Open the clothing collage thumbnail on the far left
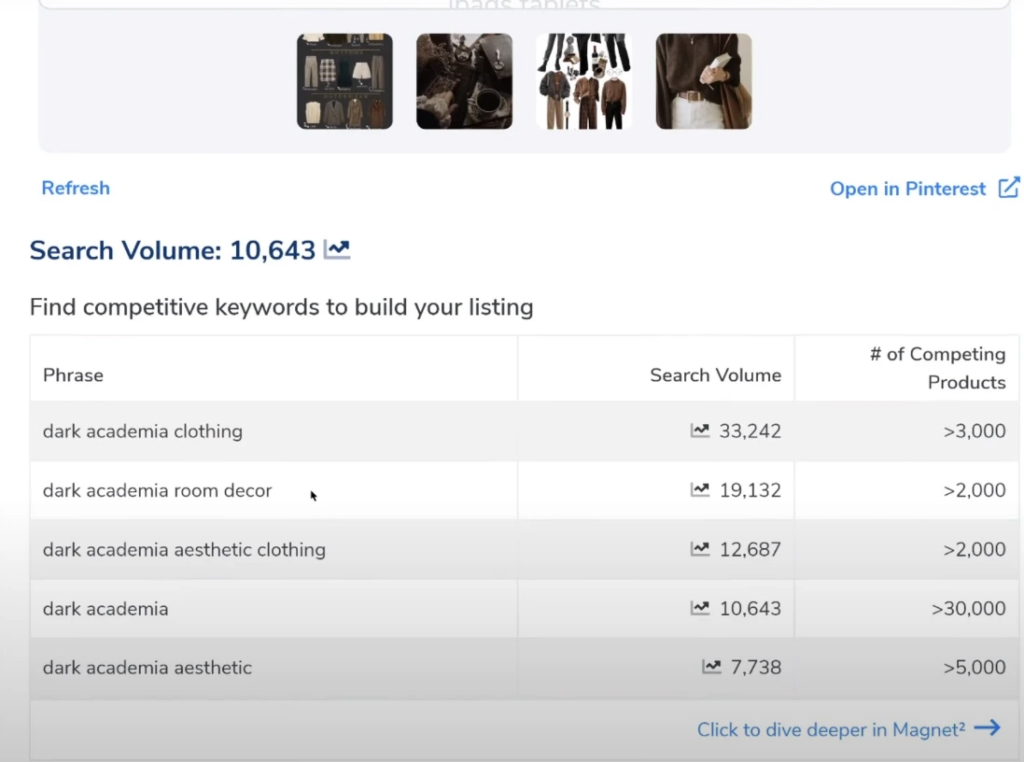Viewport: 1024px width, 762px height. click(x=344, y=81)
